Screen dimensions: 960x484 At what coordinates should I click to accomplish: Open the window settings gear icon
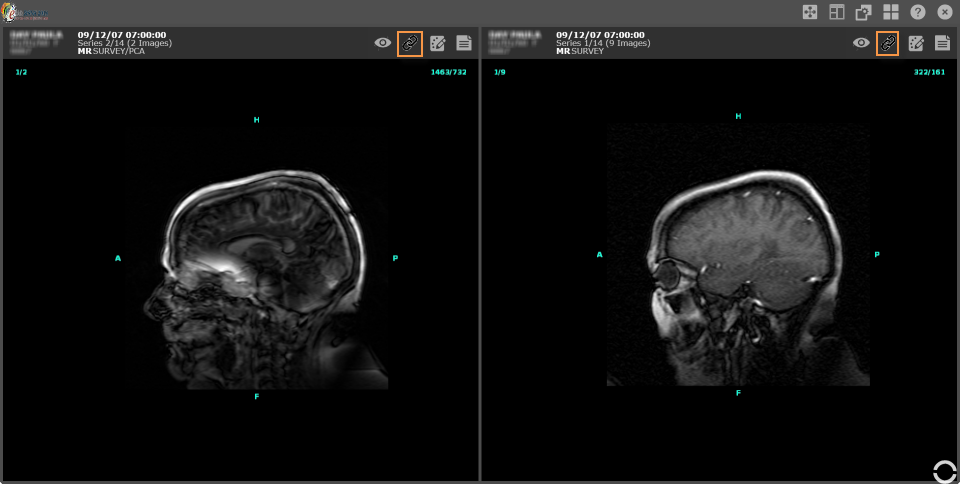tap(864, 12)
